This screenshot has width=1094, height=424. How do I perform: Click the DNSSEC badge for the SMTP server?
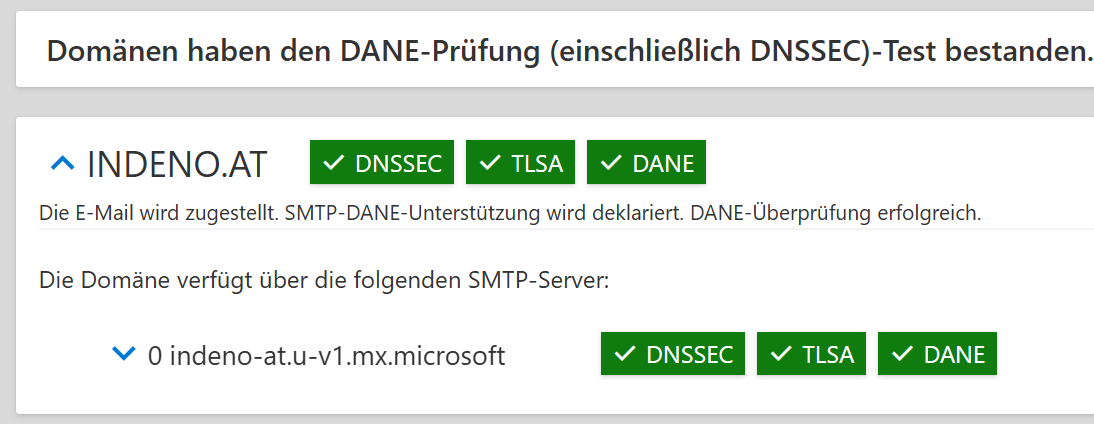click(673, 354)
